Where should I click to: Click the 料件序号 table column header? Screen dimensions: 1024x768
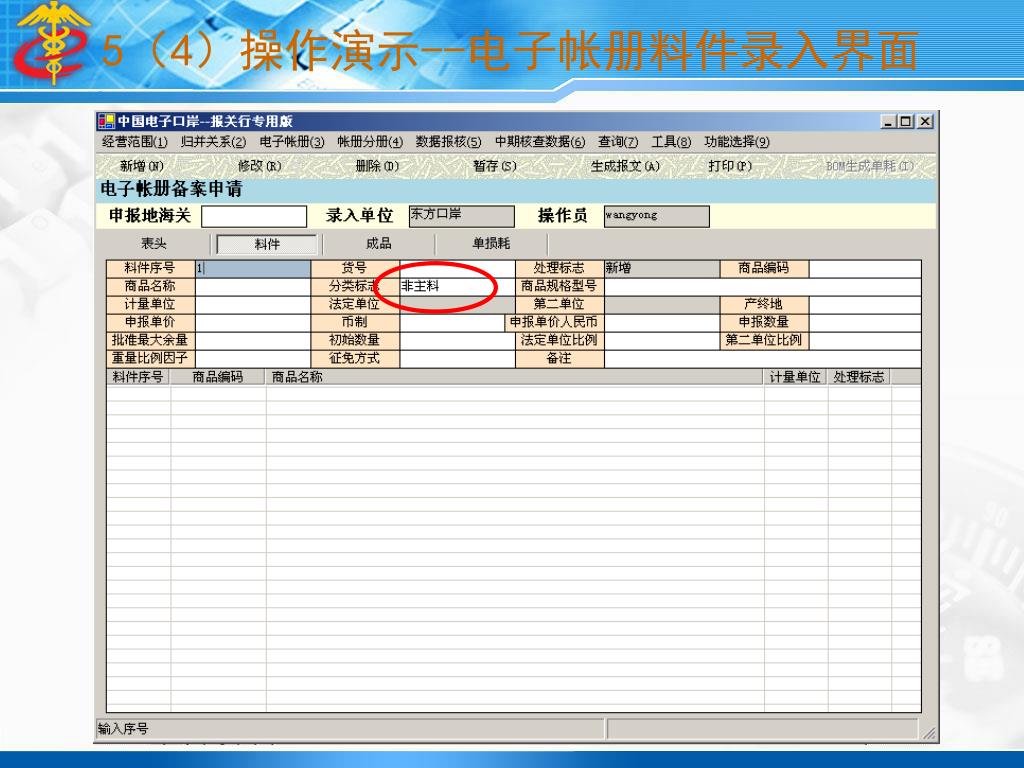(138, 377)
